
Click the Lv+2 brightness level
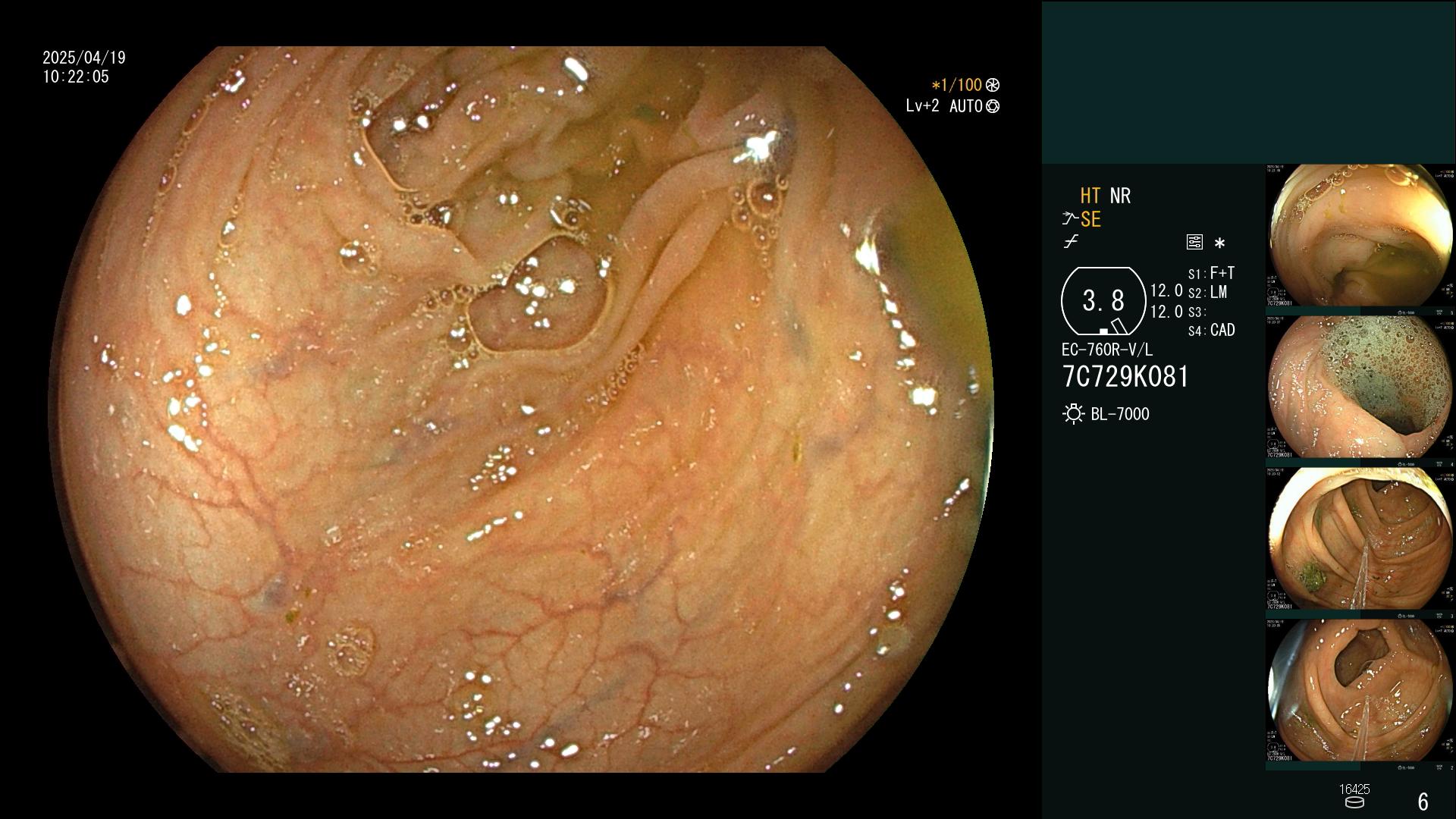[922, 106]
